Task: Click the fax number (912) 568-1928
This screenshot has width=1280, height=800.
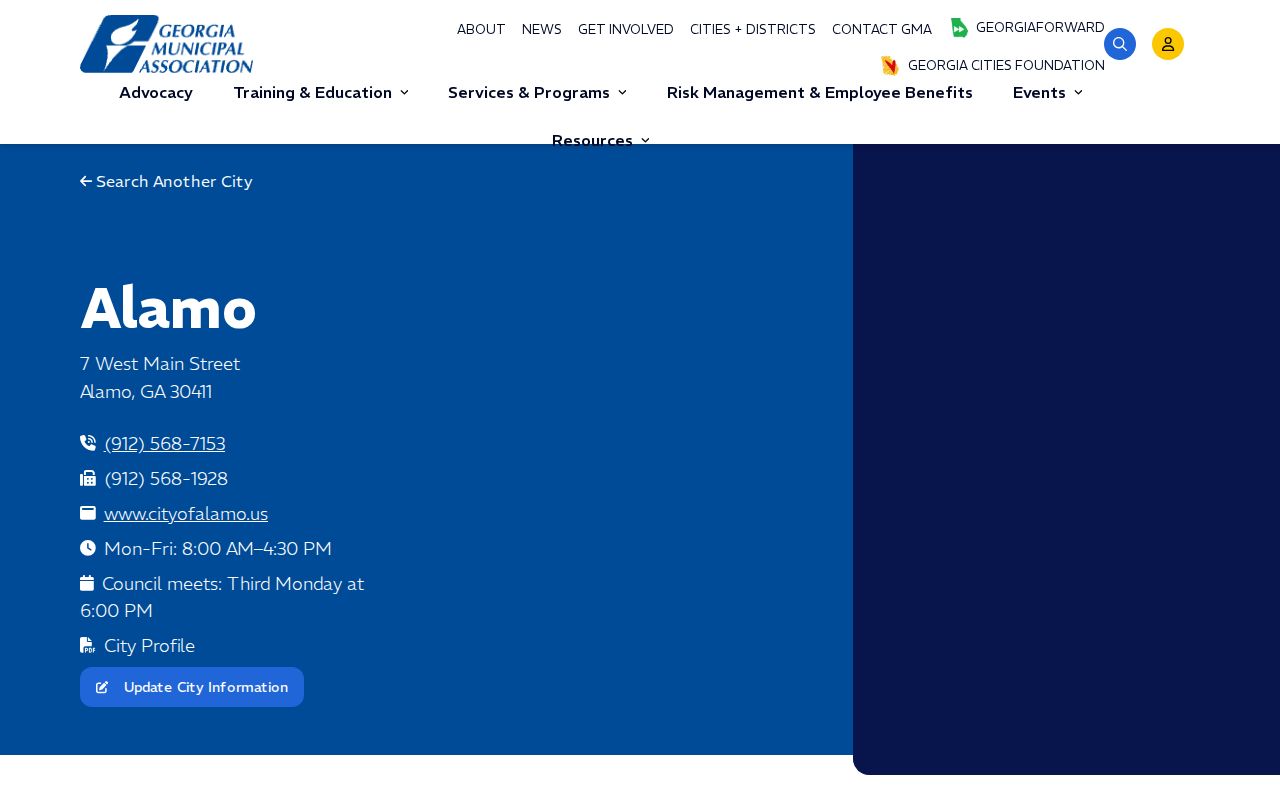Action: tap(166, 479)
